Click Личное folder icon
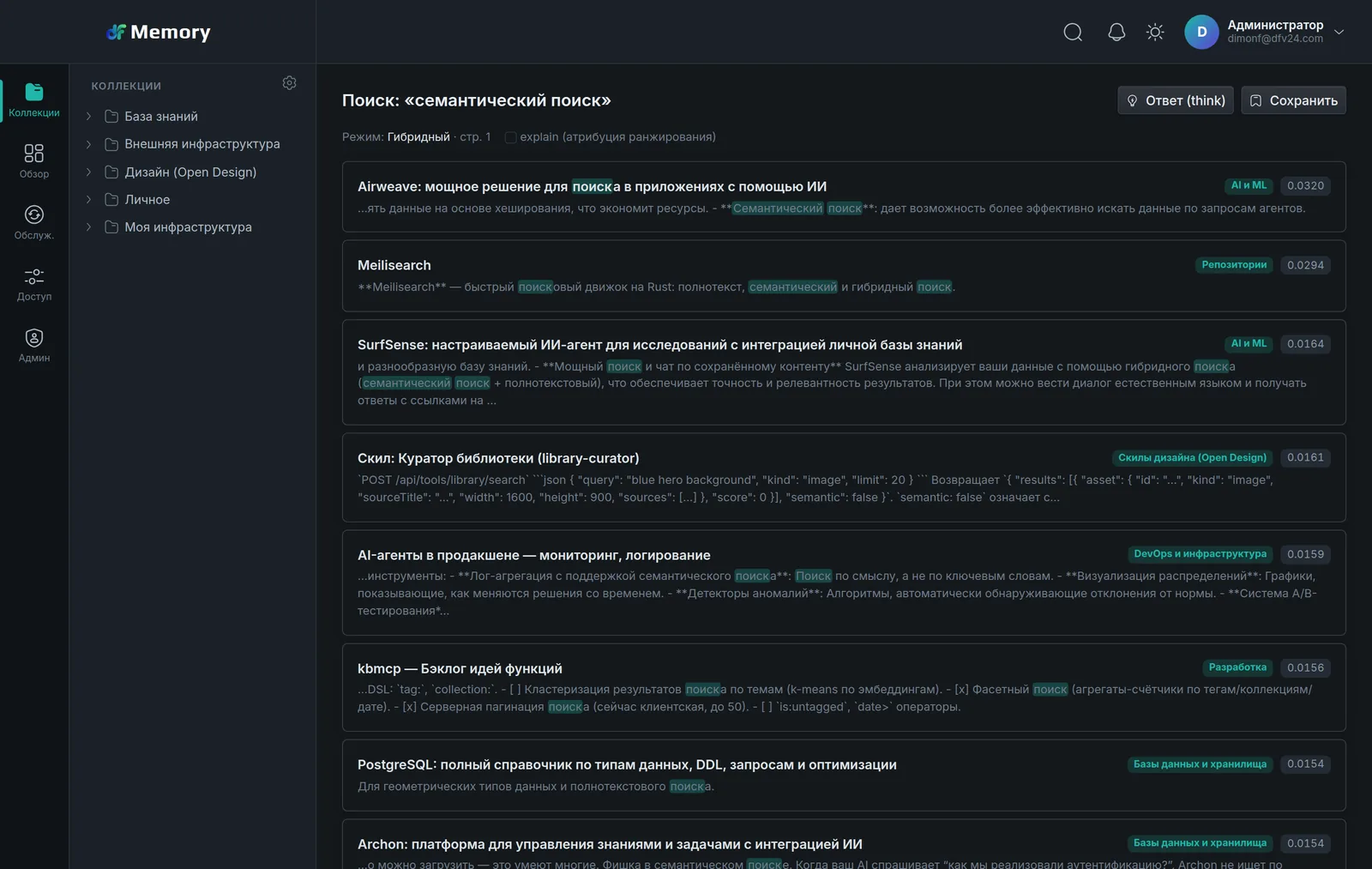 pyautogui.click(x=111, y=199)
